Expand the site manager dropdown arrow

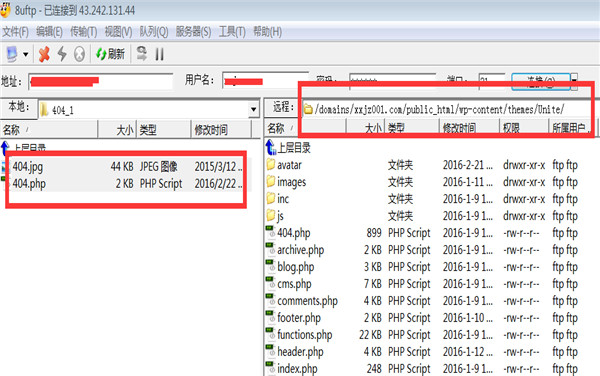click(26, 54)
